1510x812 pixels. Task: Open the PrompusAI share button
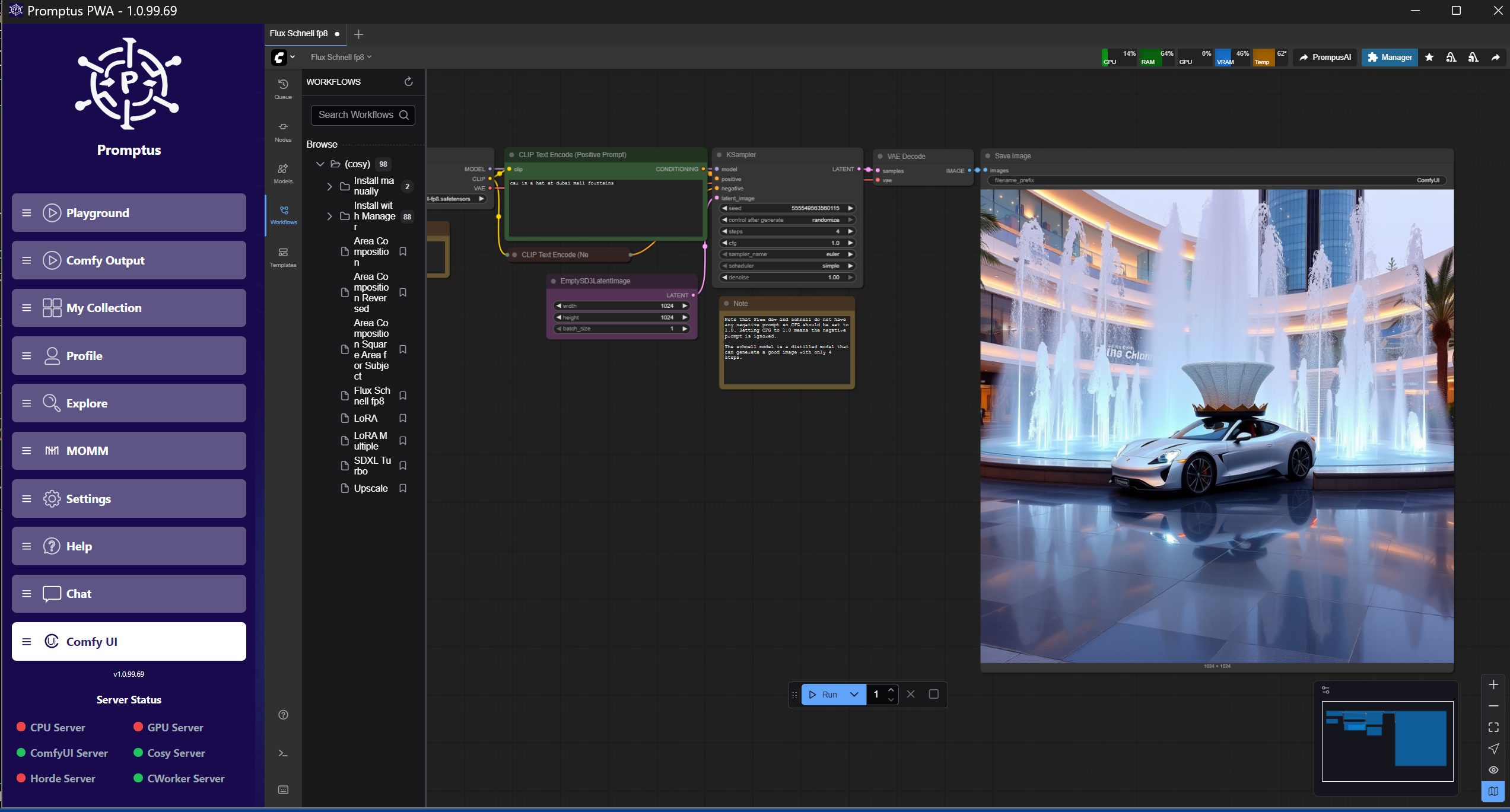[x=1324, y=57]
